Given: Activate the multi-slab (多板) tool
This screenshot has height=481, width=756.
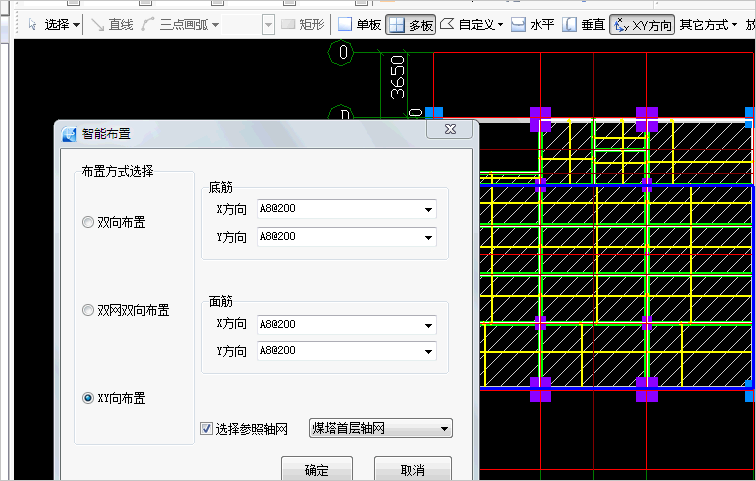Looking at the screenshot, I should 411,24.
